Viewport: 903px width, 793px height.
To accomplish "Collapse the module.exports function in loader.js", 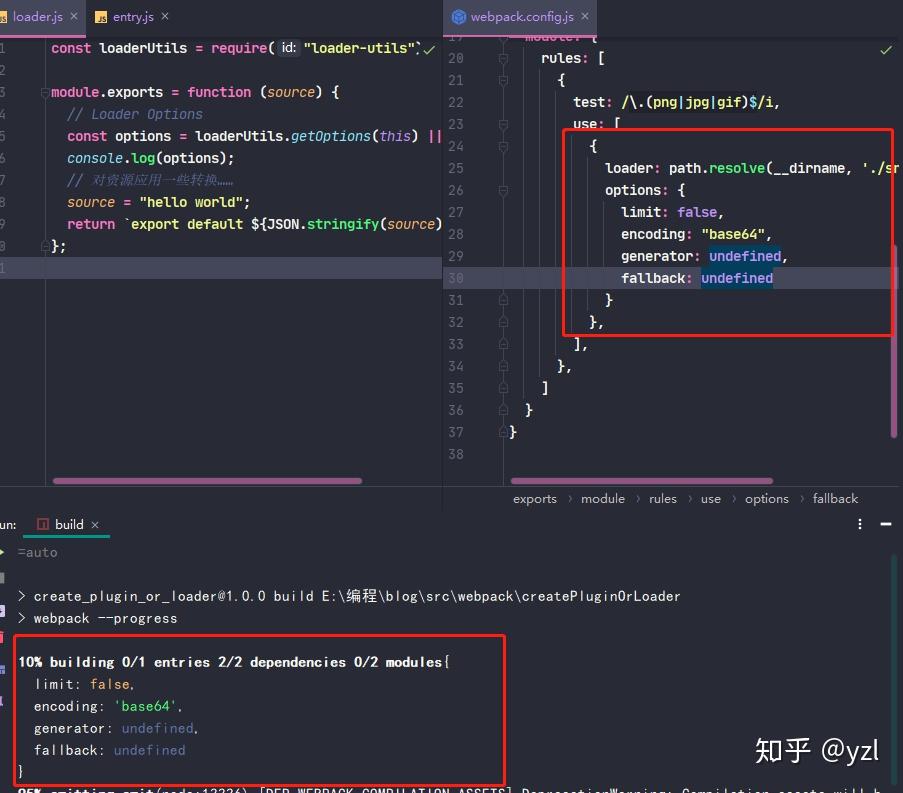I will (45, 92).
